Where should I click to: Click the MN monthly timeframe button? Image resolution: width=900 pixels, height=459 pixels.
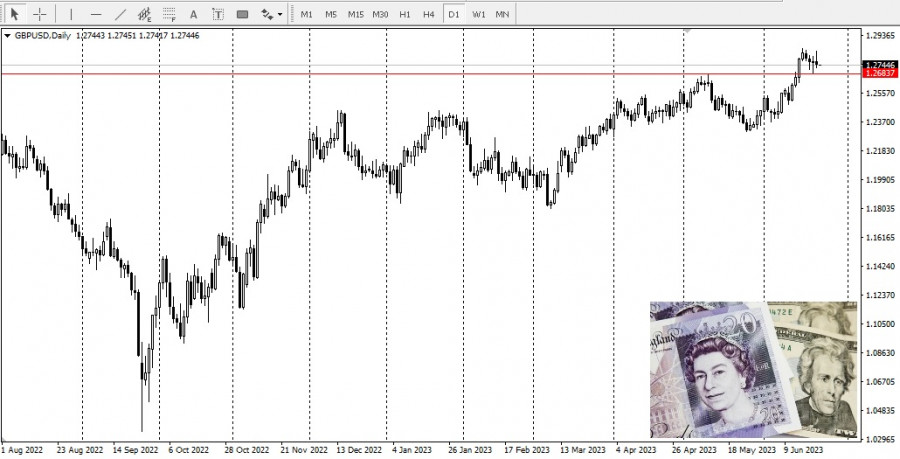pos(502,14)
